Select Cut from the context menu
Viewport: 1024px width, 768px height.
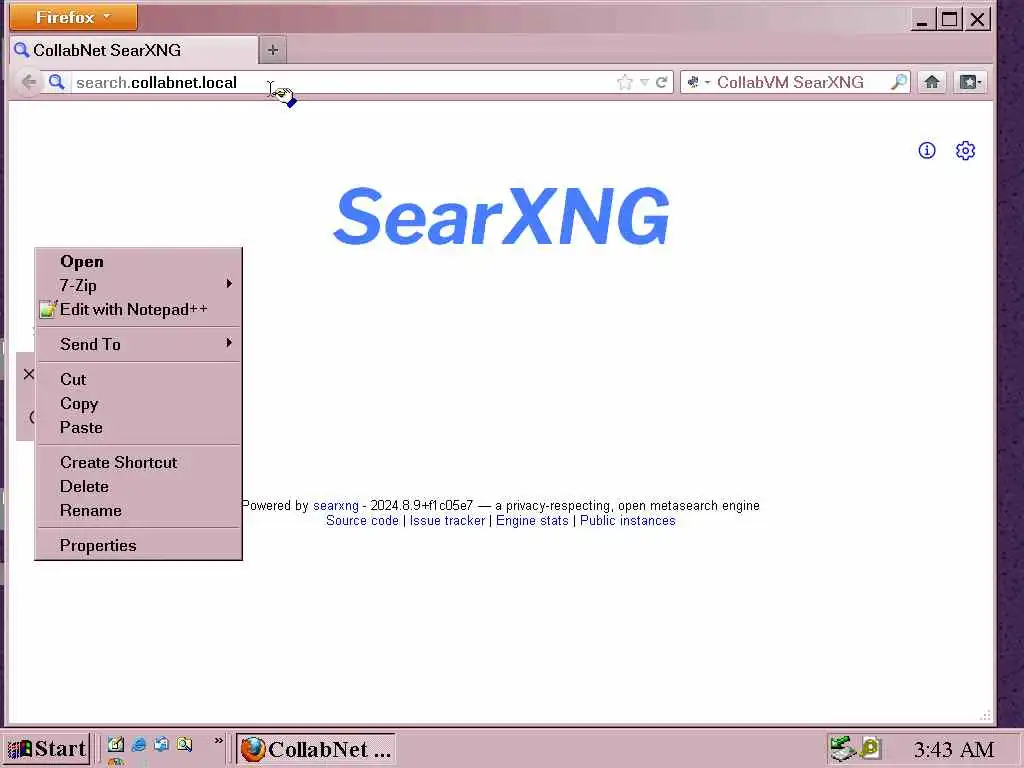click(x=138, y=379)
